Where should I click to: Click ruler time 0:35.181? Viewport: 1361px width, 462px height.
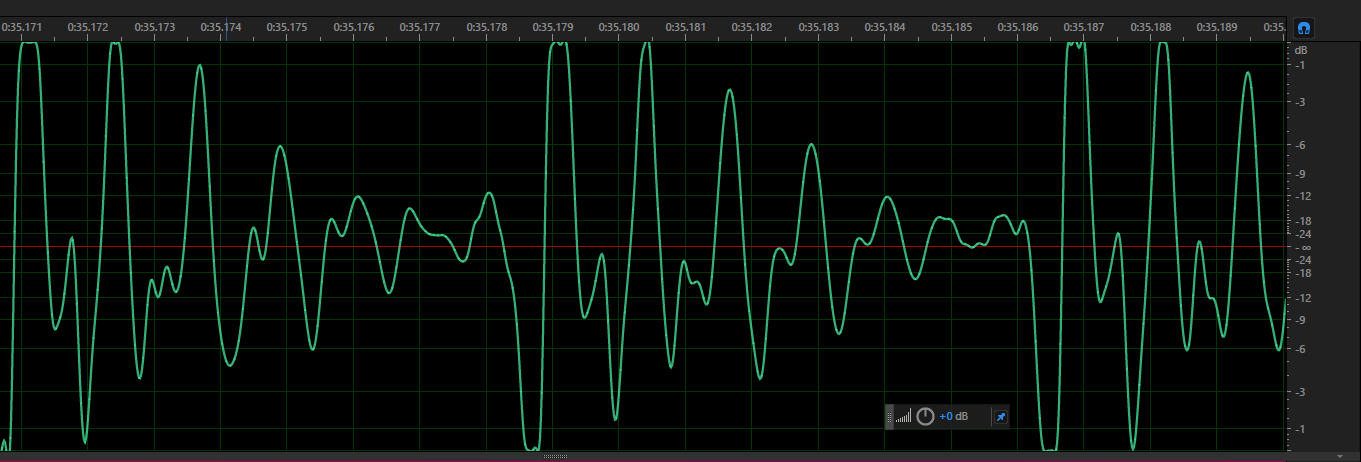point(686,27)
